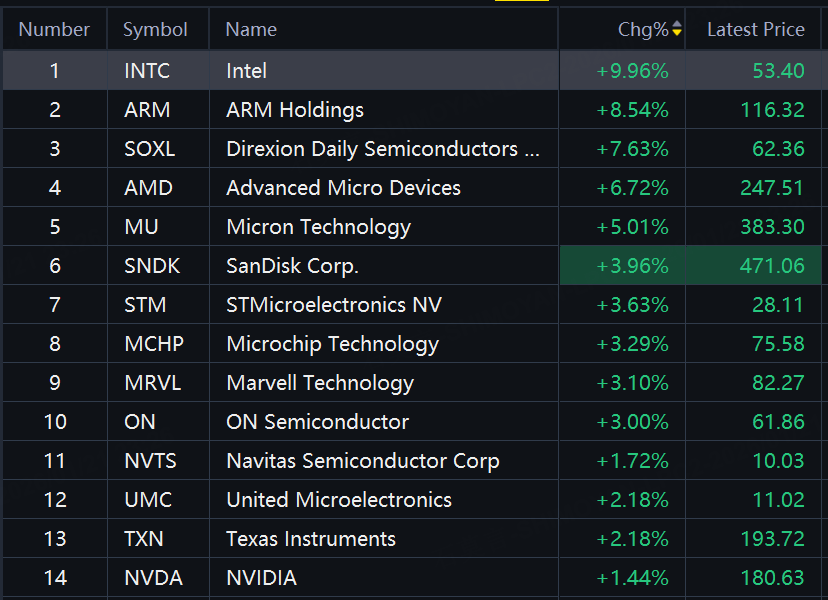Select the MCHP ticker symbol

point(154,344)
